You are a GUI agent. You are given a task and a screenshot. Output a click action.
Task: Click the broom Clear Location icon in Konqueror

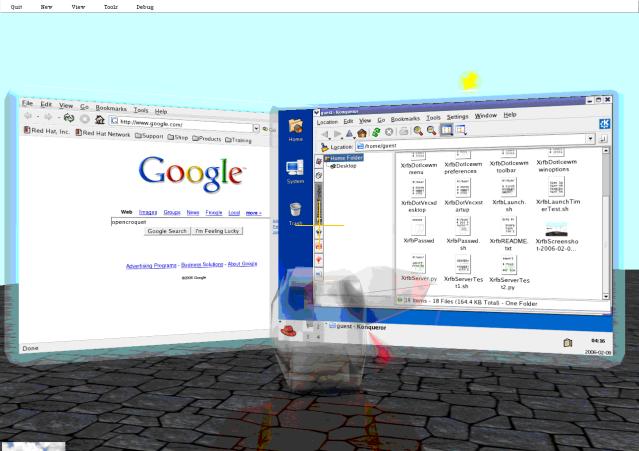[x=324, y=147]
